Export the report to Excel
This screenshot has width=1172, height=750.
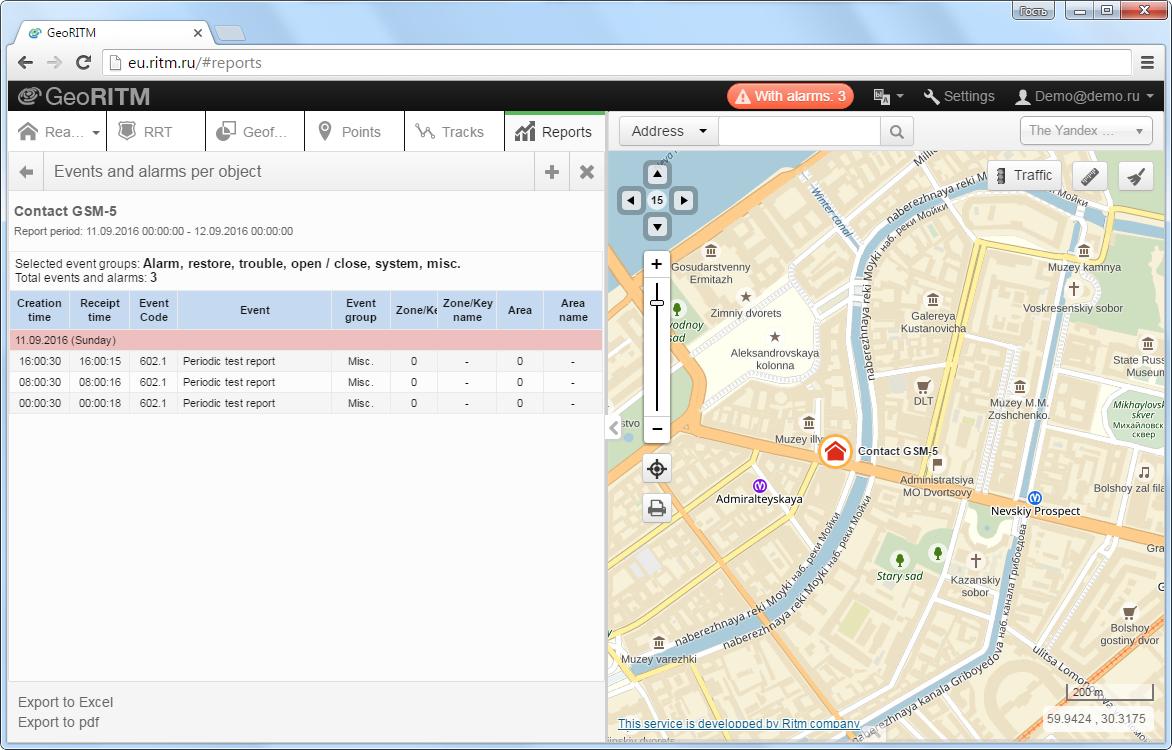pos(66,702)
